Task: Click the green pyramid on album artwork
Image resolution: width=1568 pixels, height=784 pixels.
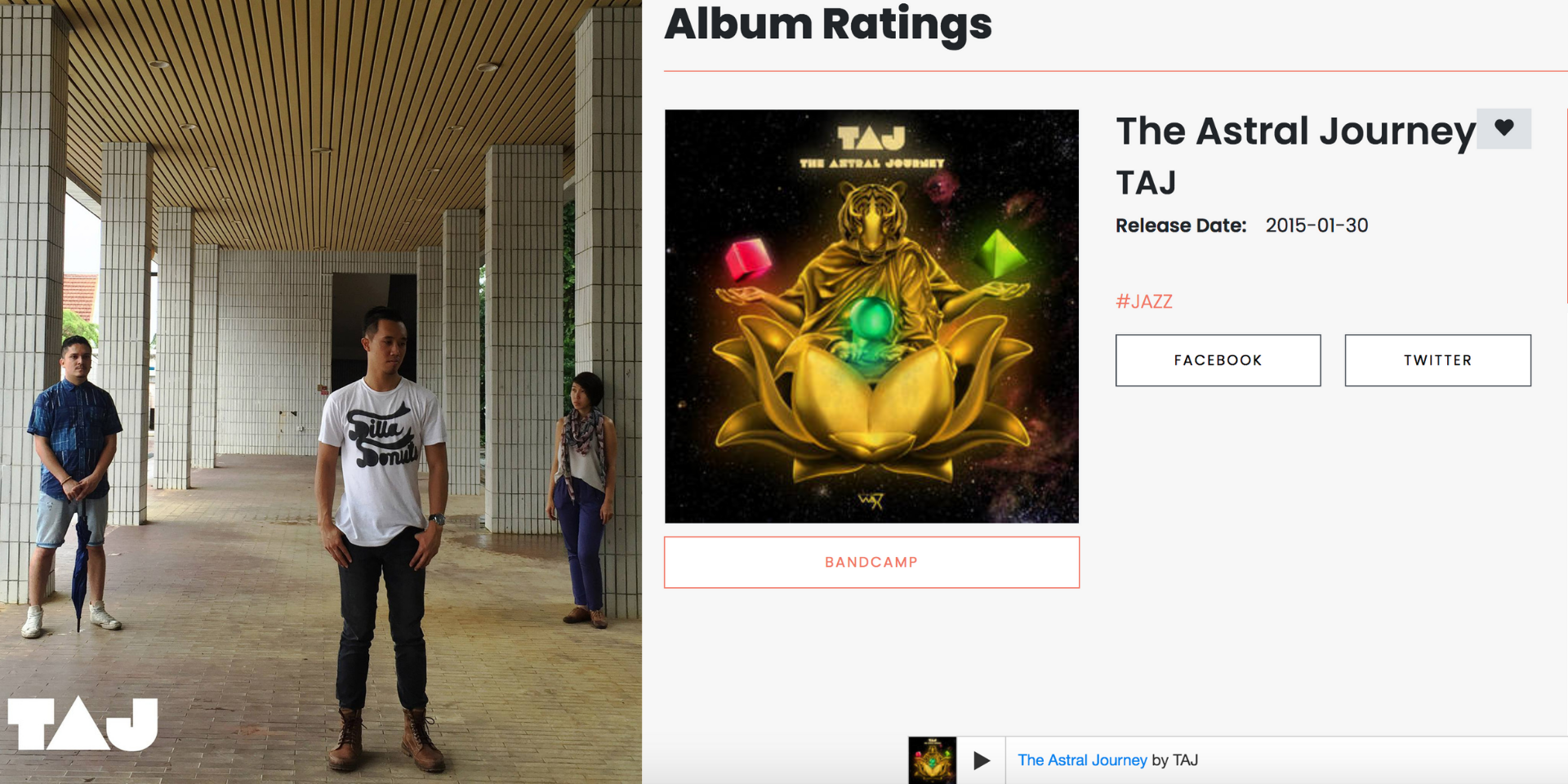Action: pyautogui.click(x=1000, y=252)
